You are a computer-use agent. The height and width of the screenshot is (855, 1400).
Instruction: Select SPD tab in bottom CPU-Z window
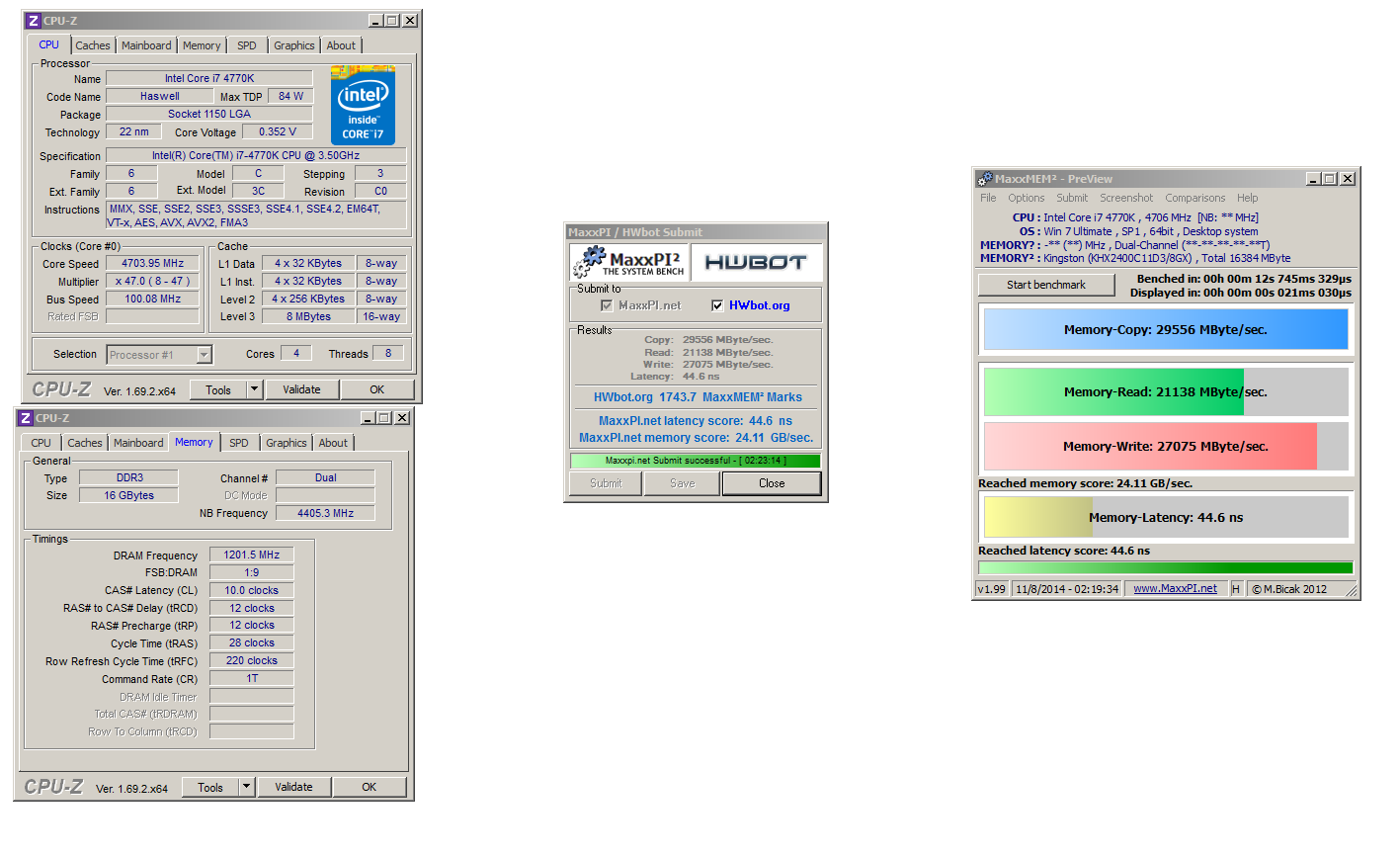coord(239,443)
